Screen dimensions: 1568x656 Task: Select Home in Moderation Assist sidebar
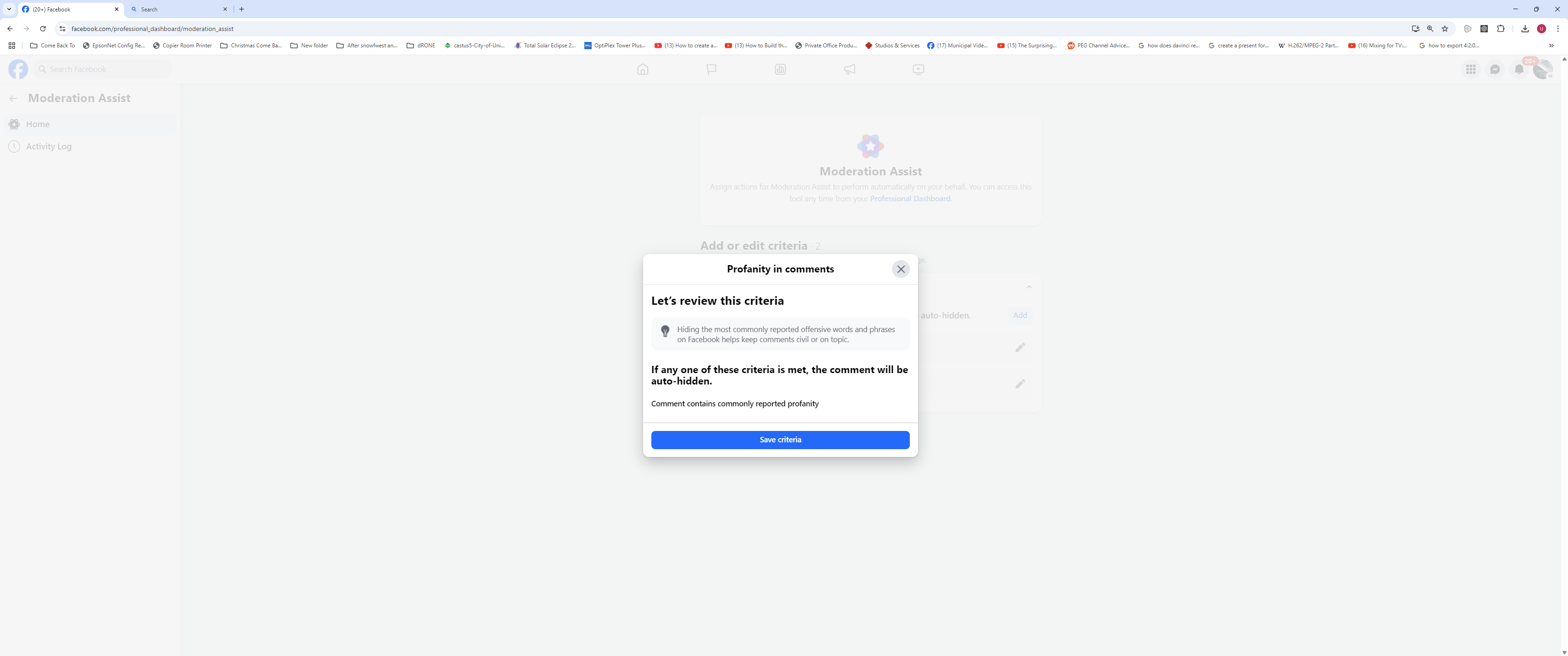pyautogui.click(x=91, y=124)
